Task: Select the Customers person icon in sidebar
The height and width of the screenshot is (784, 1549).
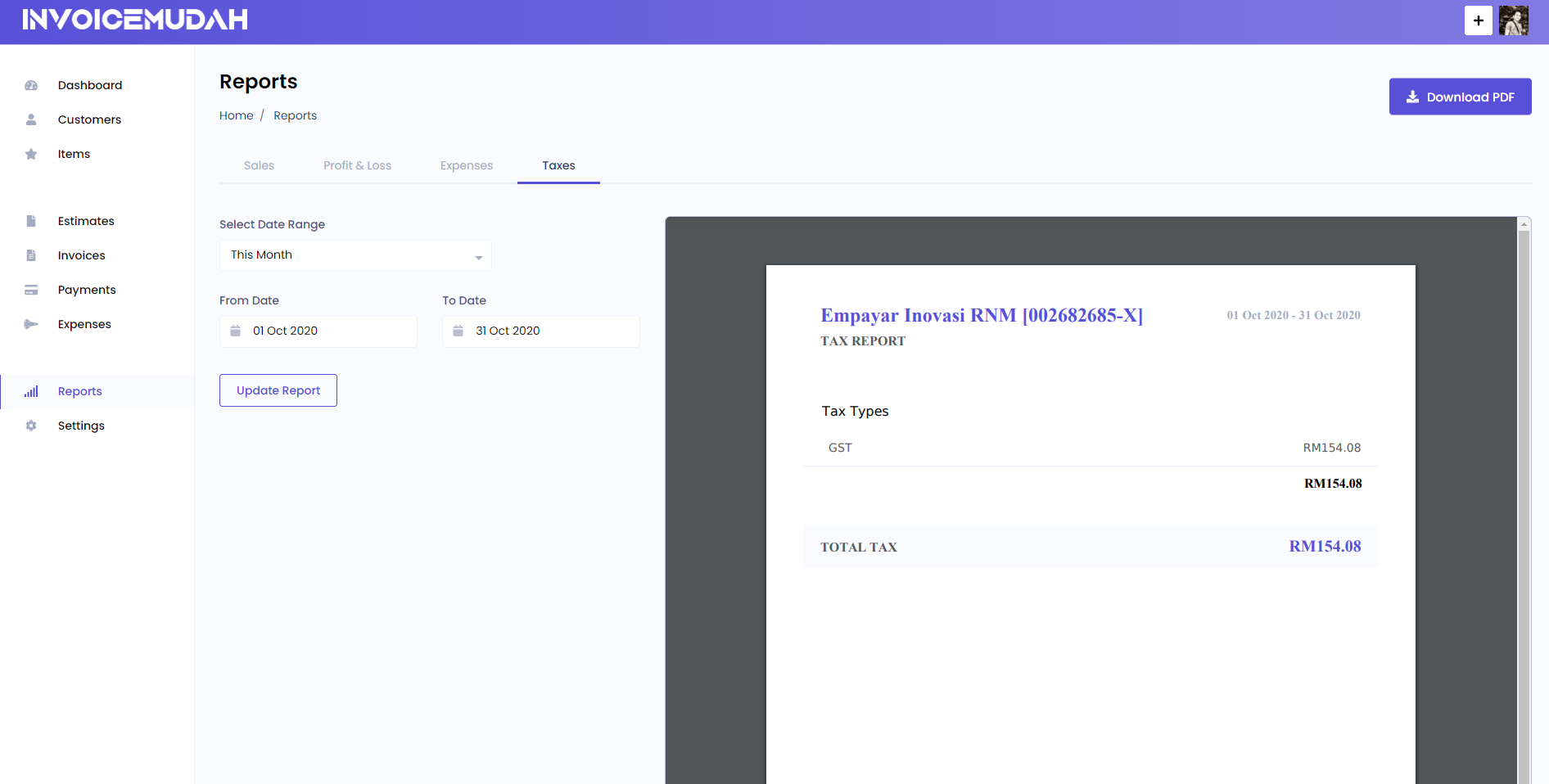Action: (31, 119)
